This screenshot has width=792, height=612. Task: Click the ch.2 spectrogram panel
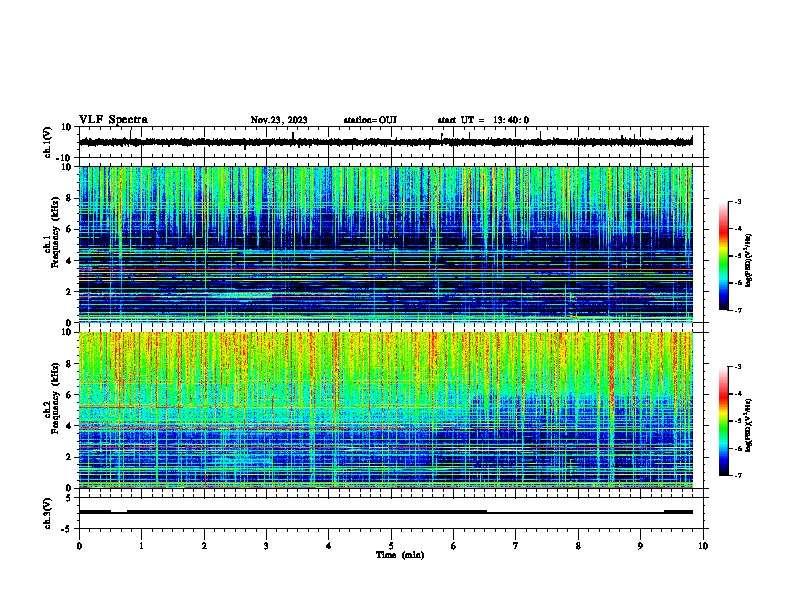pos(385,410)
